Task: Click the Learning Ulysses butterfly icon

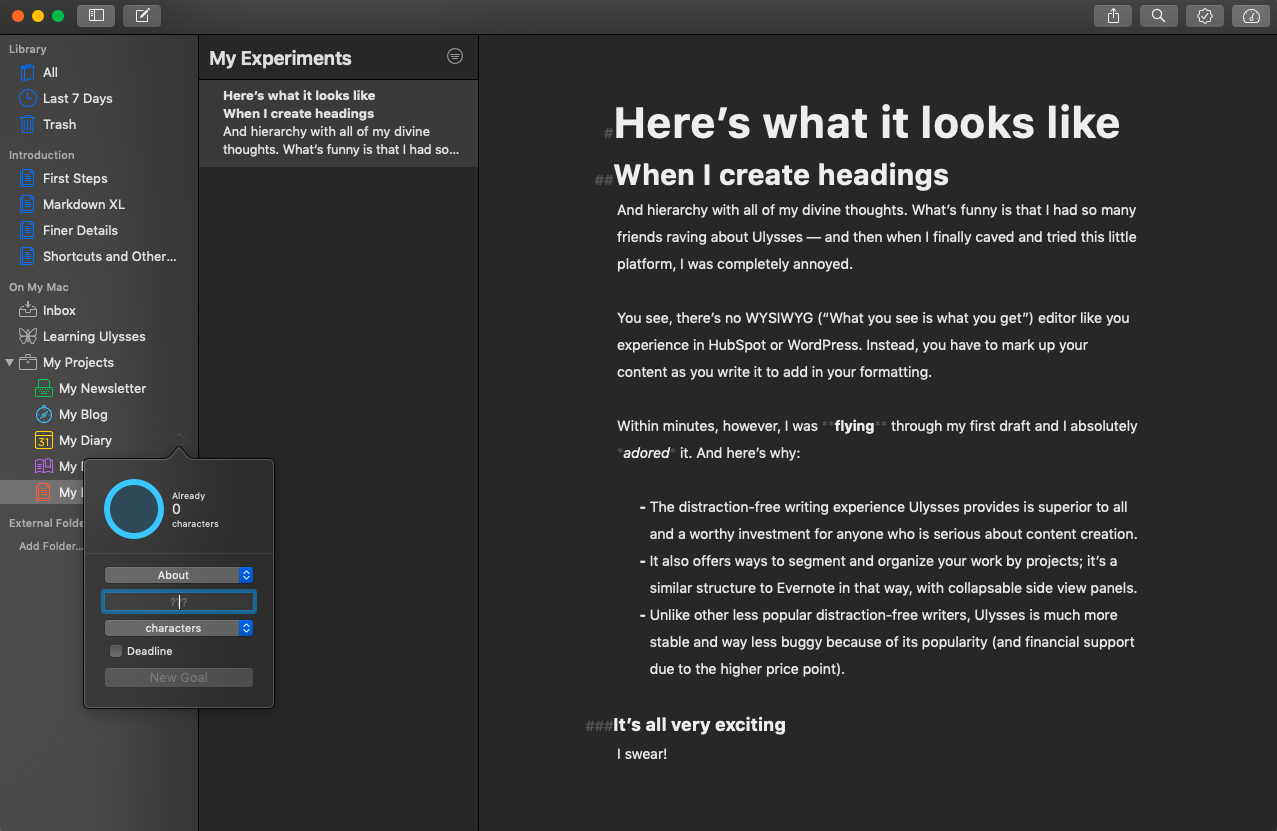Action: click(27, 336)
